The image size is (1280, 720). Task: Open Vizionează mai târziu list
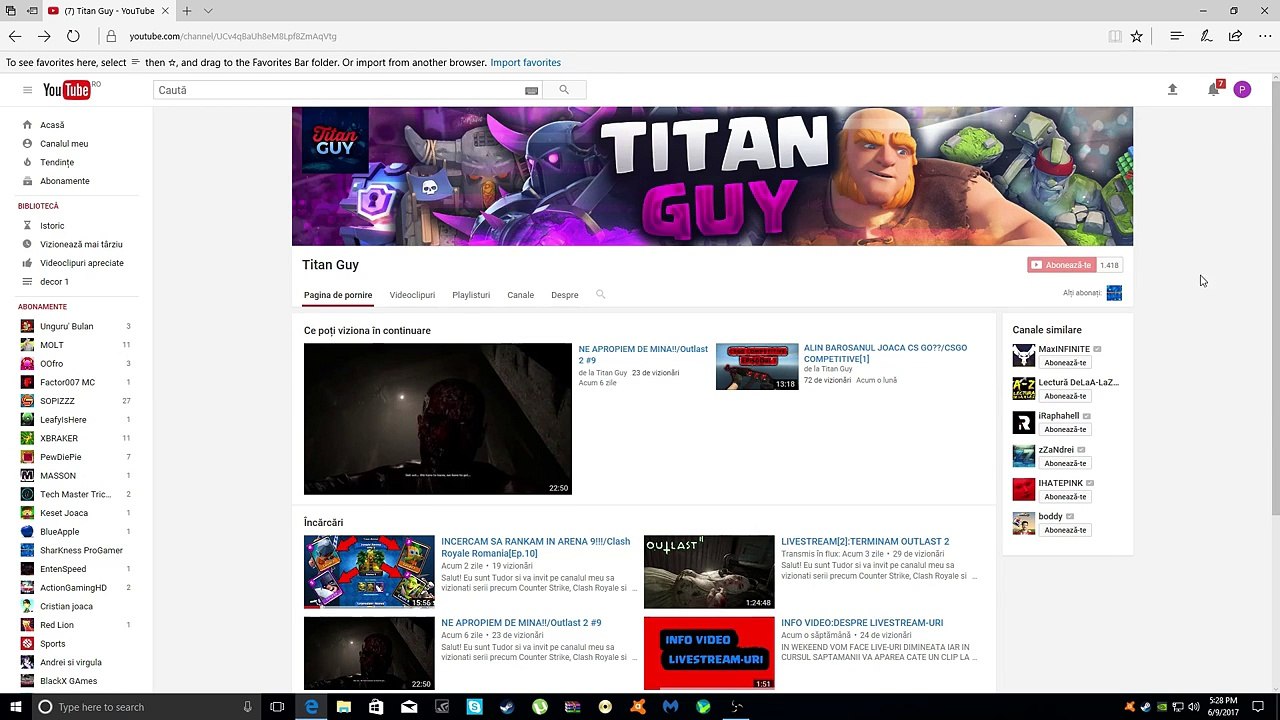pos(81,244)
